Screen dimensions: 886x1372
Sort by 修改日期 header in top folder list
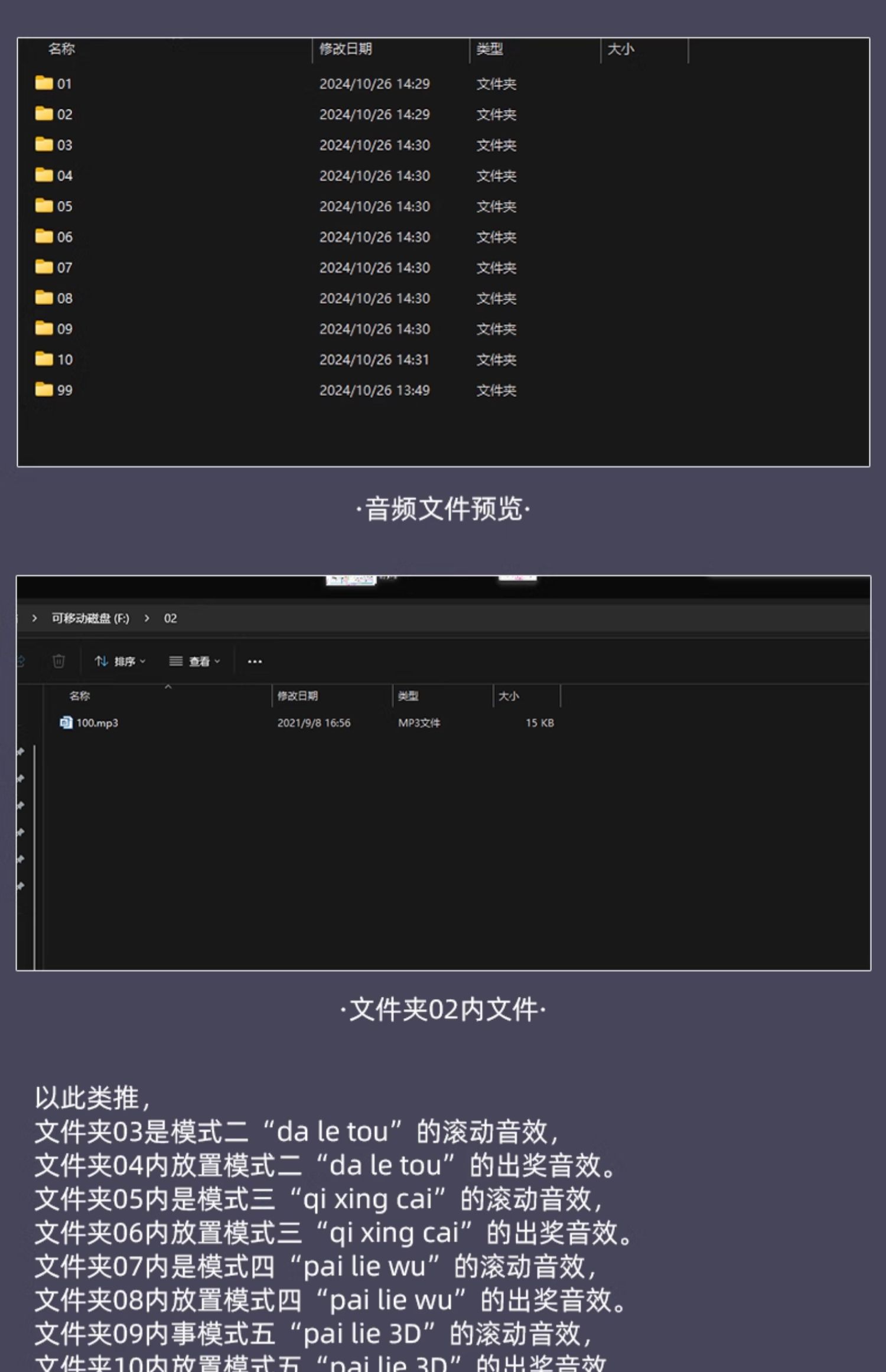(x=346, y=49)
